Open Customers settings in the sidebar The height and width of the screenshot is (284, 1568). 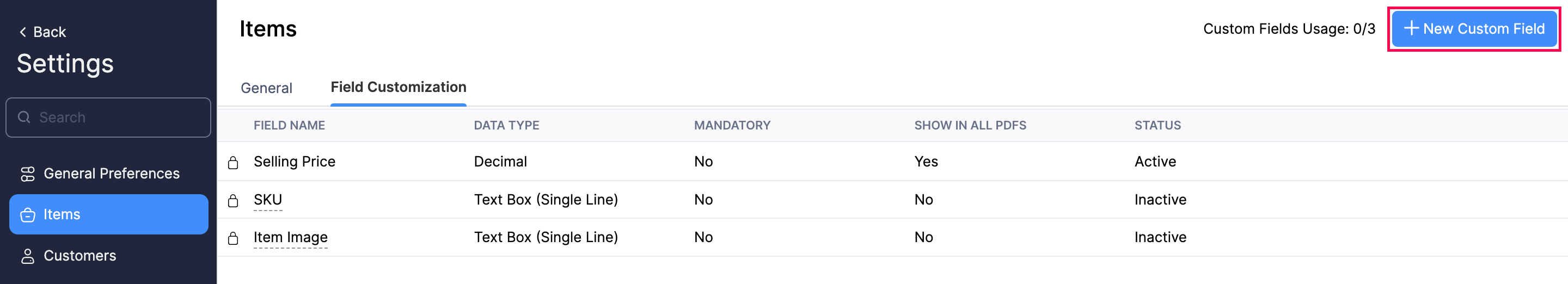point(79,256)
